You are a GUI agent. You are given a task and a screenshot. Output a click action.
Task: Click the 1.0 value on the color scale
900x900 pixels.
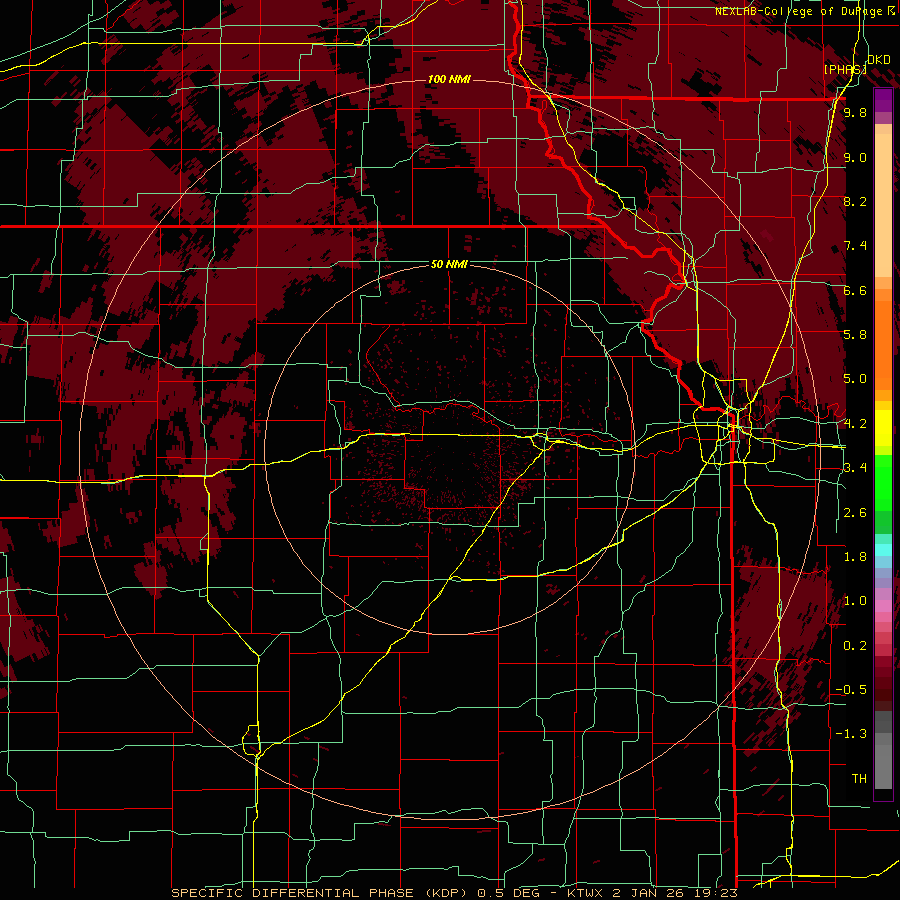tap(855, 601)
